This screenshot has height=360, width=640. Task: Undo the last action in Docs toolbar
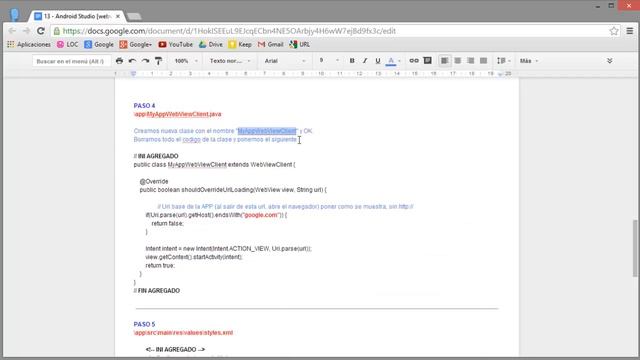pyautogui.click(x=132, y=61)
